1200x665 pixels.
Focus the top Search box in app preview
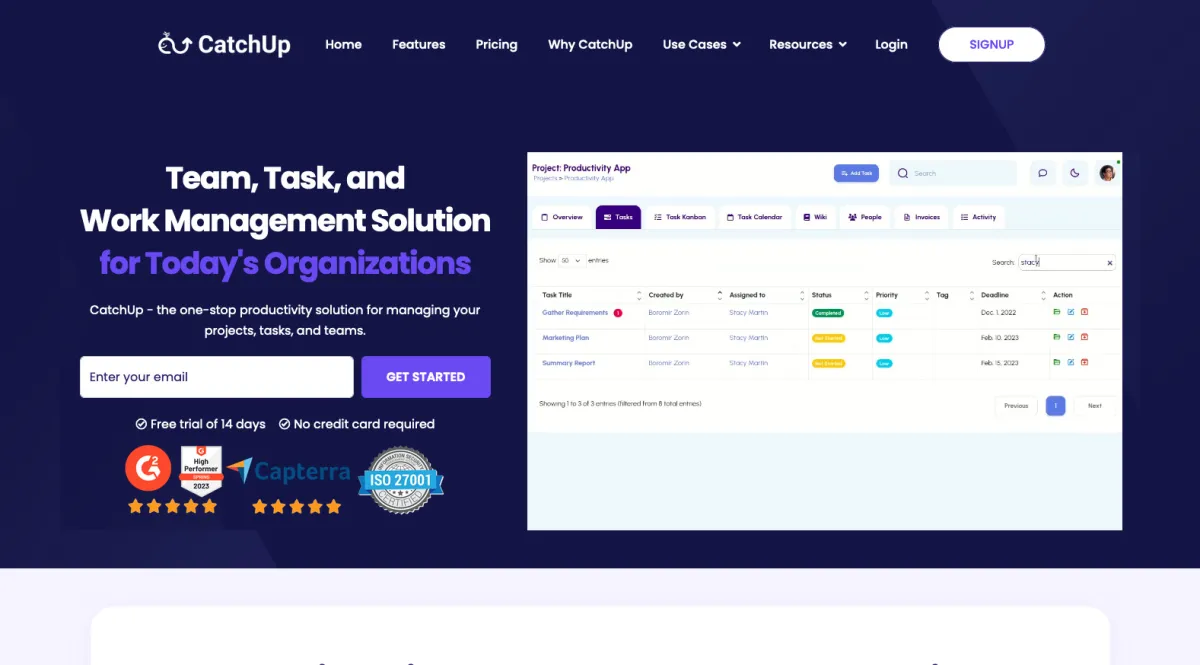[x=953, y=173]
